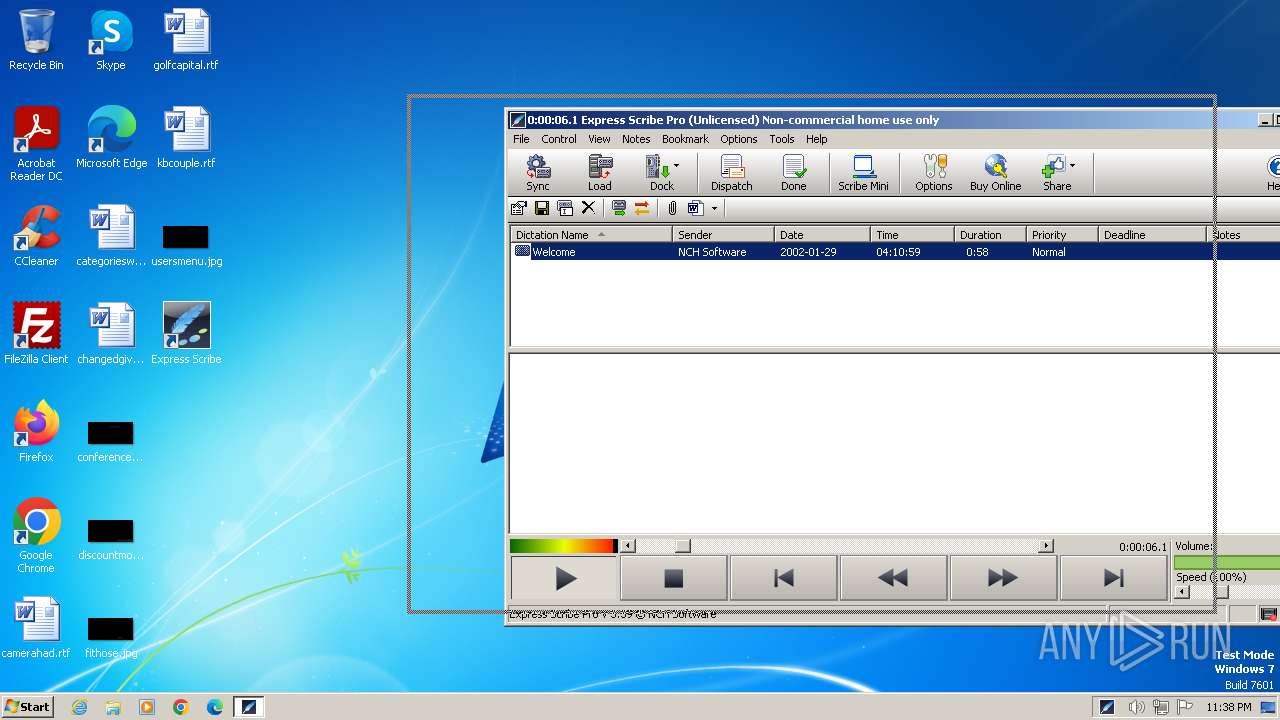
Task: Click the 2002-01-29 date cell
Action: click(x=808, y=252)
